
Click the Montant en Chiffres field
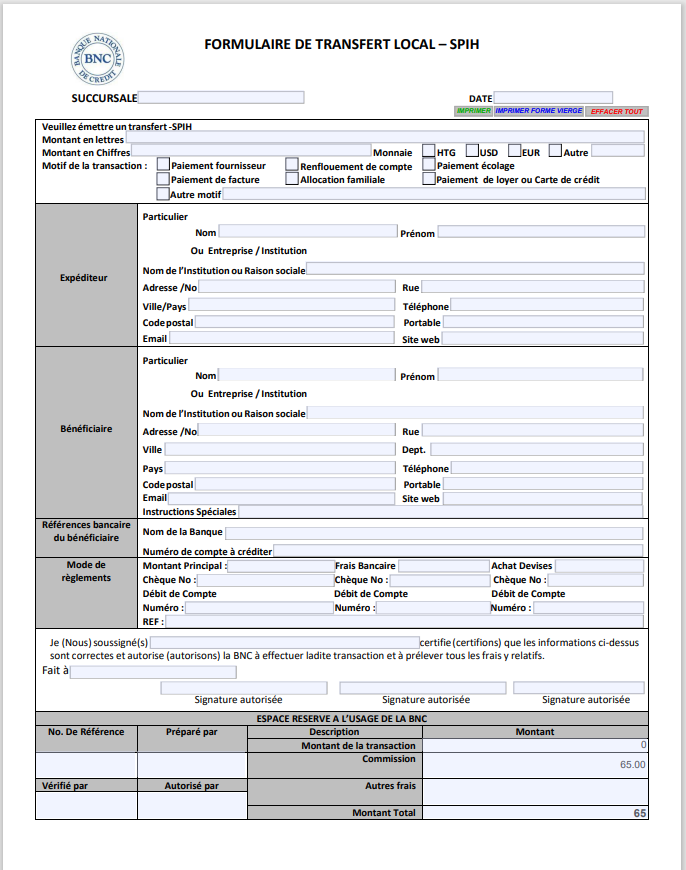pyautogui.click(x=251, y=150)
